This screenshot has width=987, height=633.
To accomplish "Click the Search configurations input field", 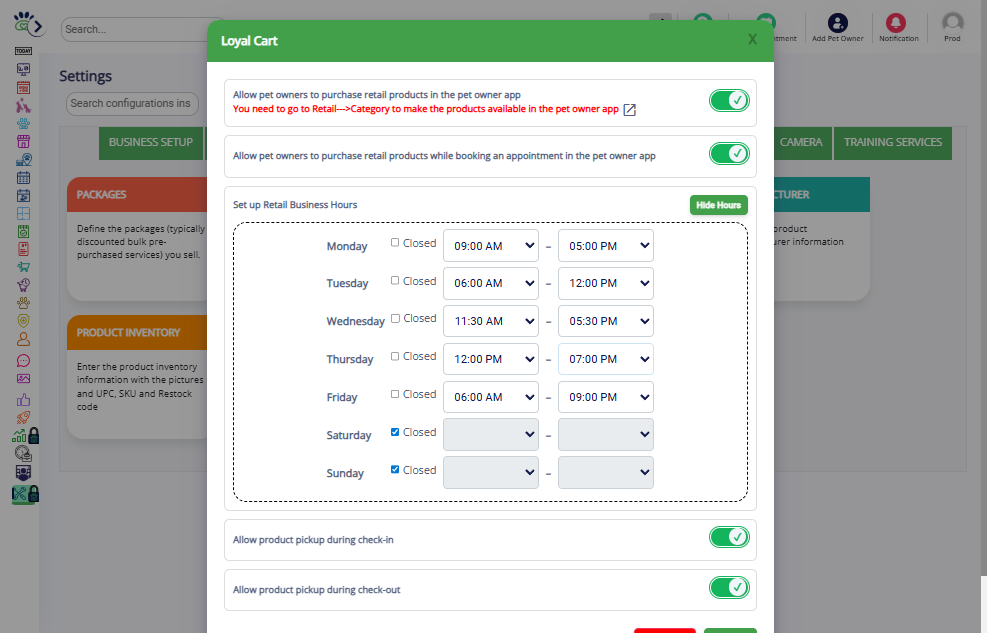I will (132, 104).
